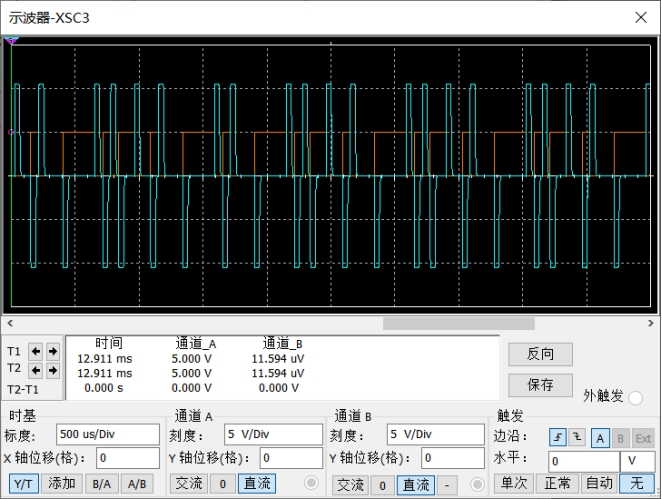Select B/A display mode
Image resolution: width=662 pixels, height=499 pixels.
(x=102, y=484)
